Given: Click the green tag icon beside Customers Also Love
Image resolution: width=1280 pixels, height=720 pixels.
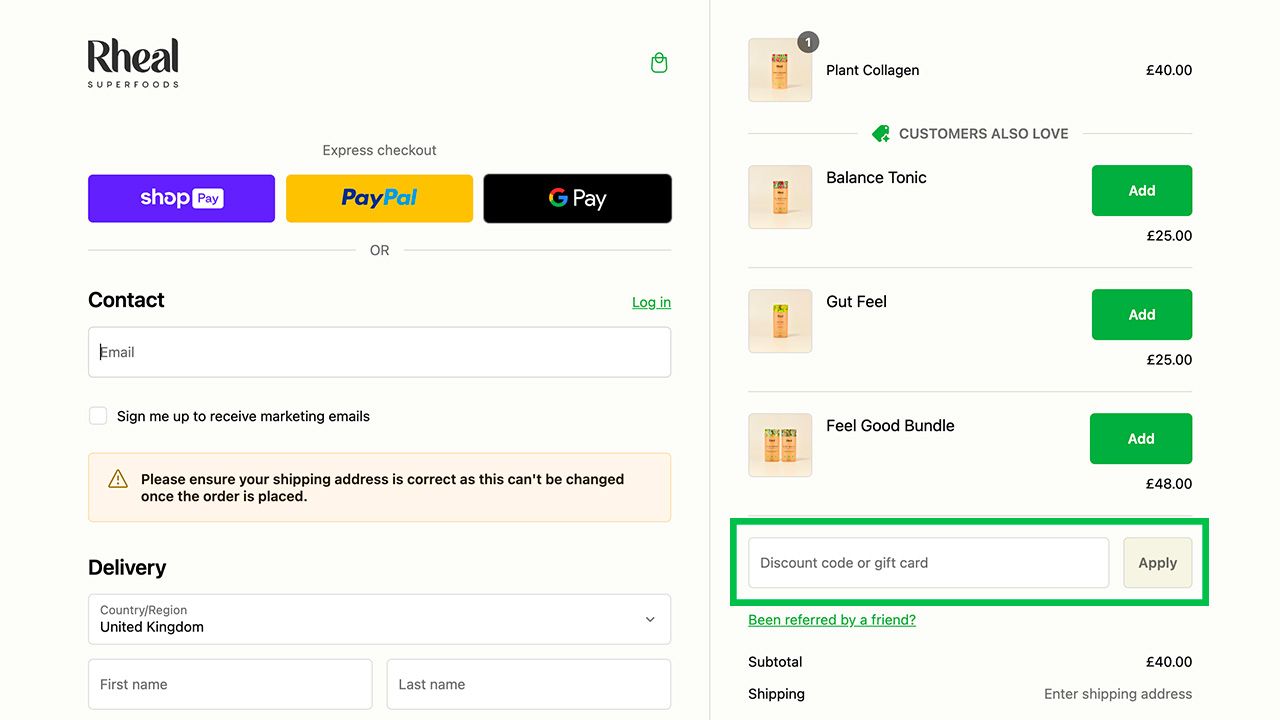Looking at the screenshot, I should [880, 133].
